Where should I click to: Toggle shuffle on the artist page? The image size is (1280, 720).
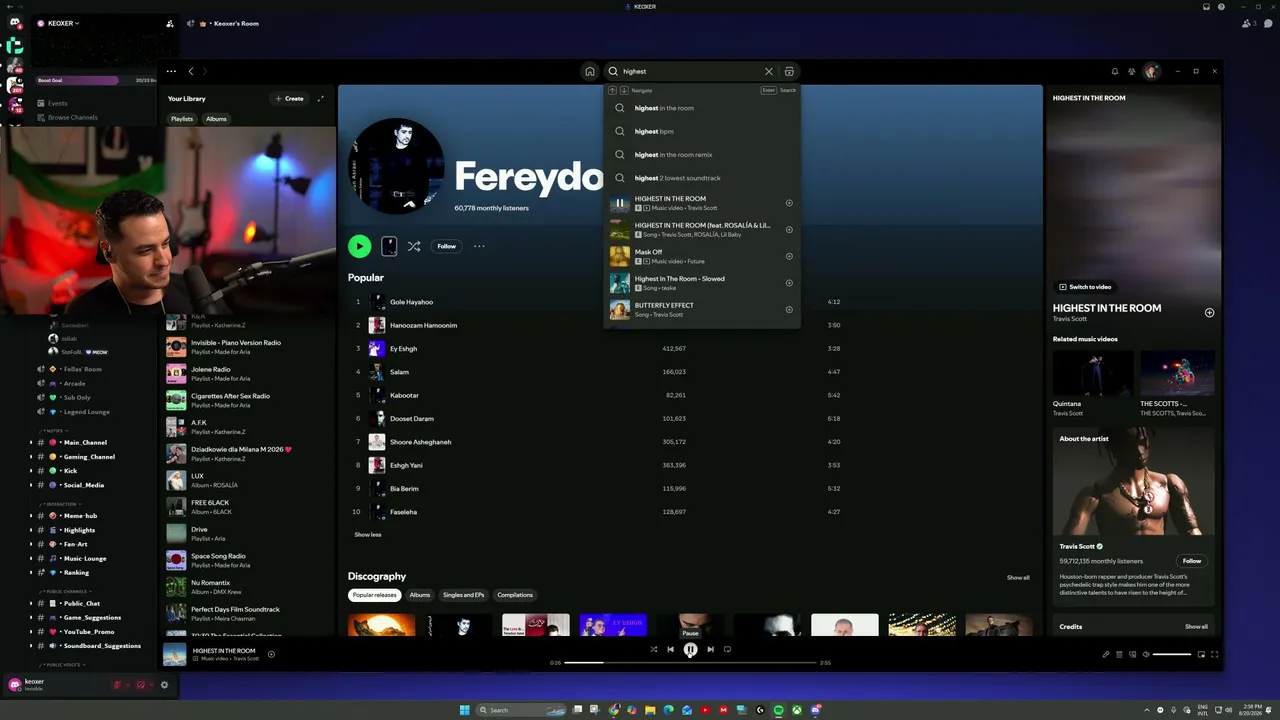click(414, 246)
